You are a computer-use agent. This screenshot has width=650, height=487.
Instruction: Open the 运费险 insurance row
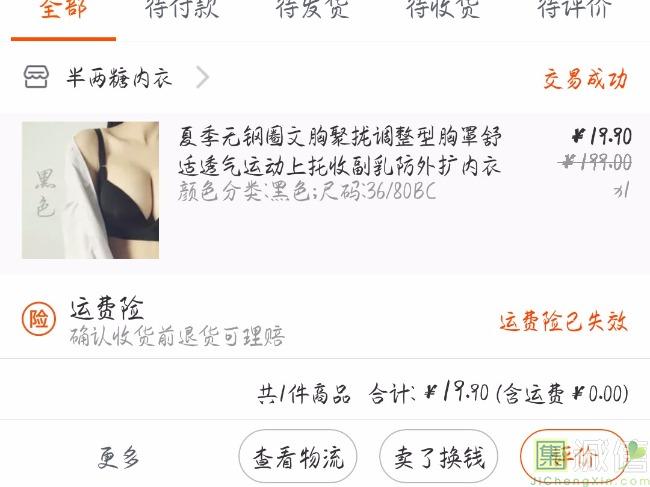[325, 320]
